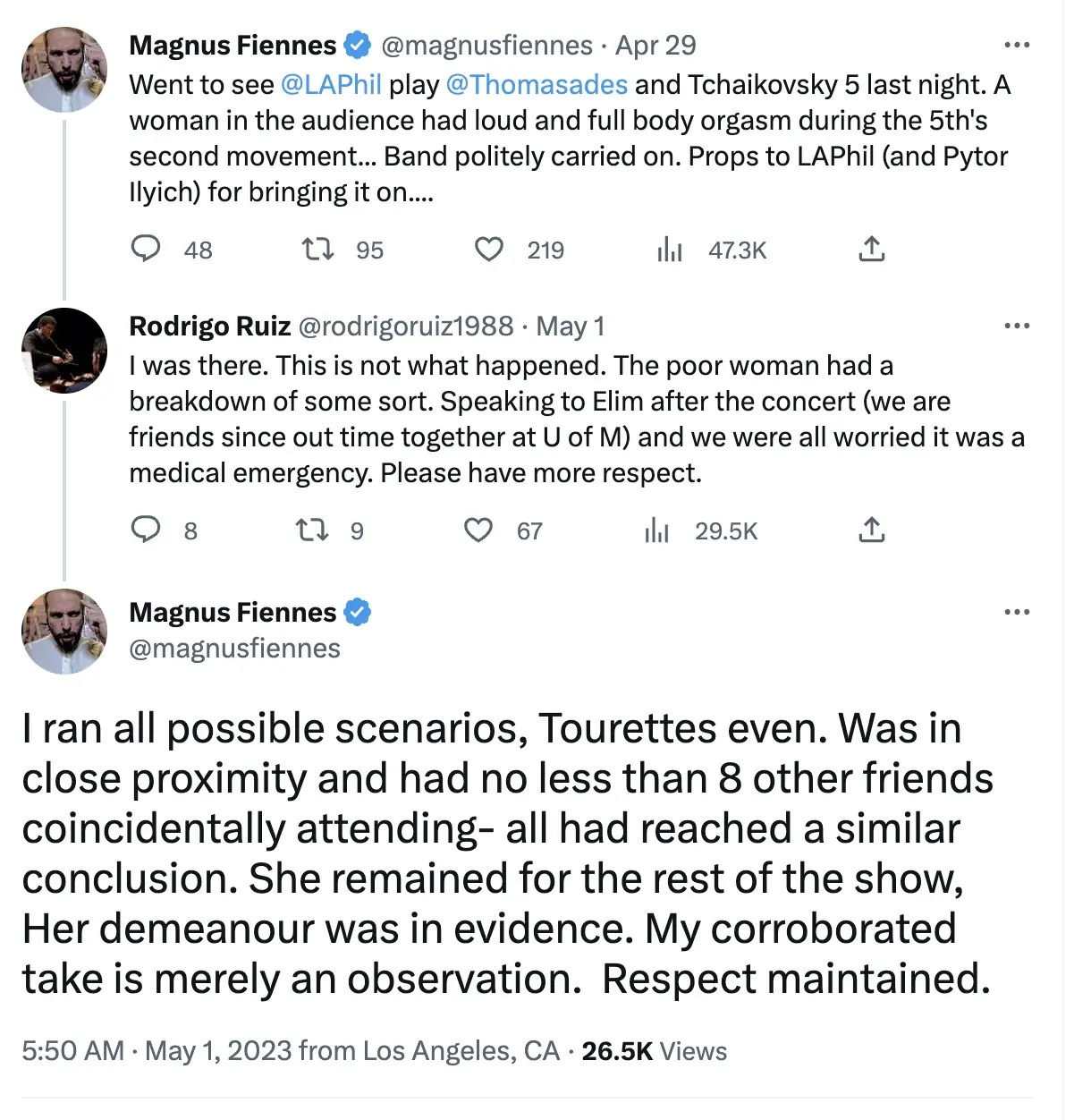The height and width of the screenshot is (1120, 1091).
Task: Click Magnus Fiennes' avatar on first tweet
Action: click(64, 70)
